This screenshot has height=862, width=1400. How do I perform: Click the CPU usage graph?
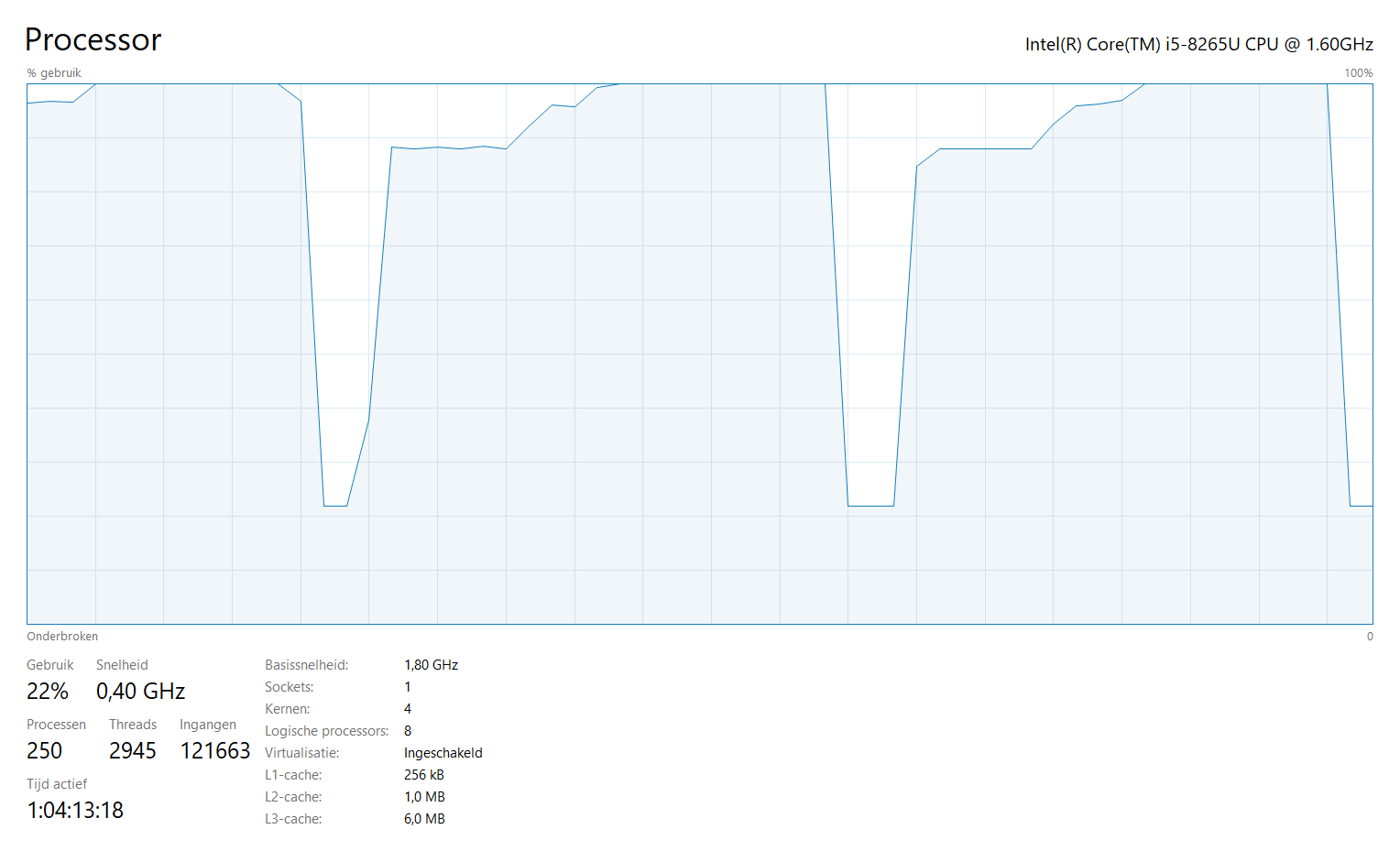pyautogui.click(x=700, y=354)
